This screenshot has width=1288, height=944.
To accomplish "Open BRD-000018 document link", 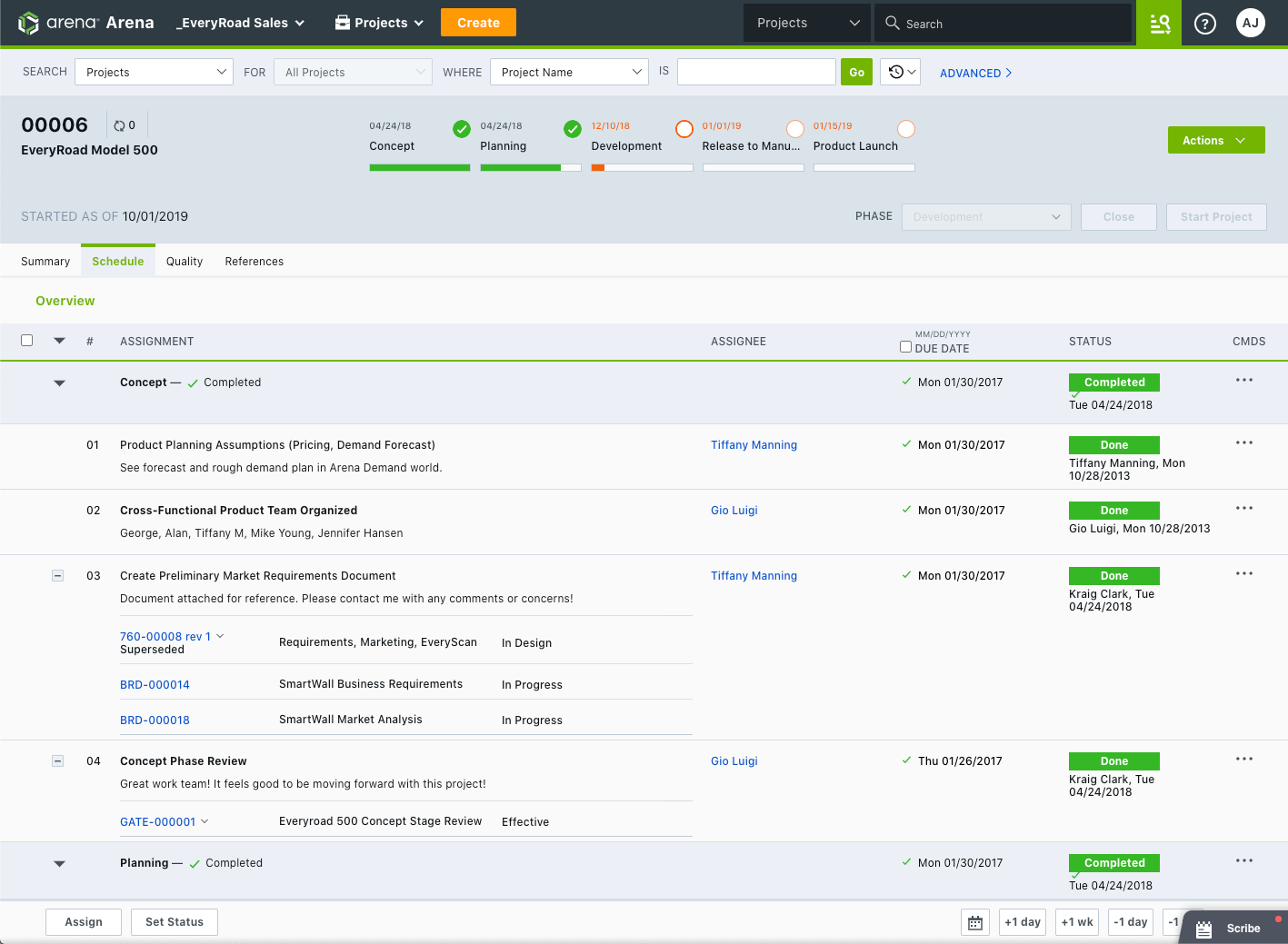I will click(x=155, y=720).
